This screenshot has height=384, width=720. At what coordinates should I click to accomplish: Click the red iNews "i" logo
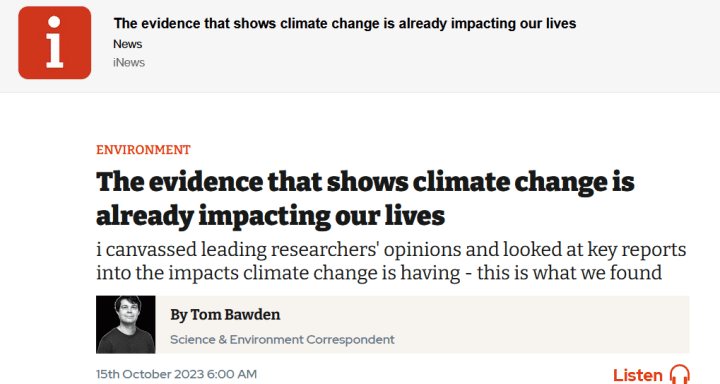(x=55, y=43)
